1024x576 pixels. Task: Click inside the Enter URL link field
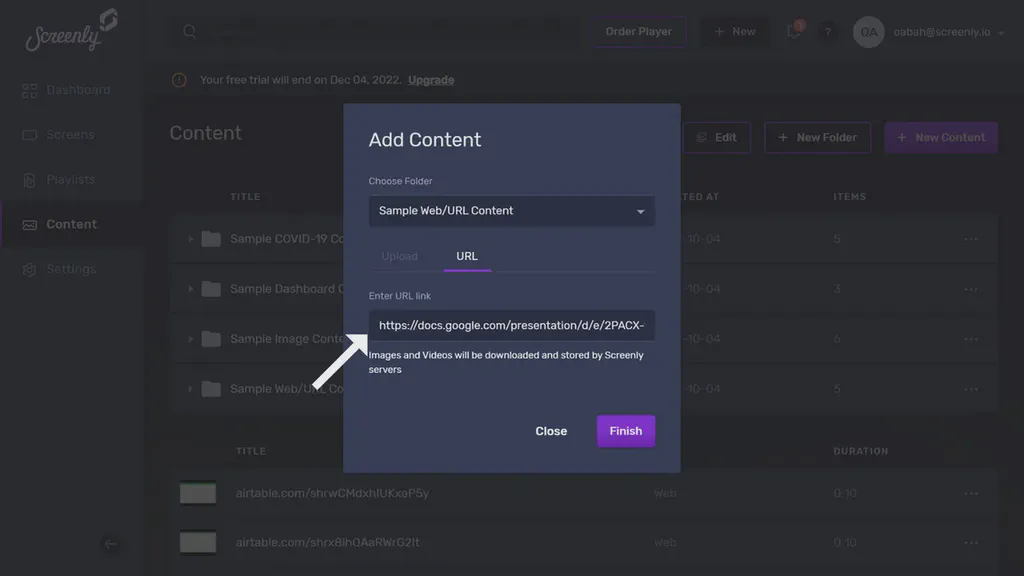(x=511, y=324)
